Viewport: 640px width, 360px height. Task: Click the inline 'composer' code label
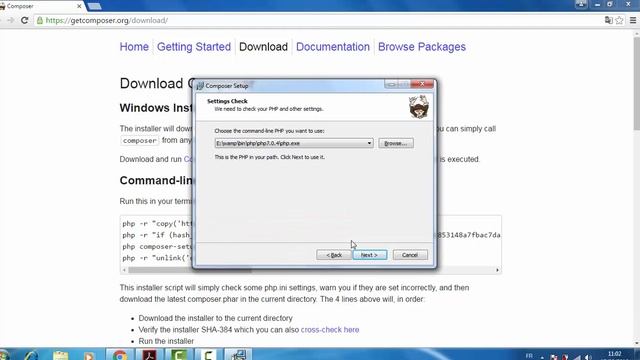[139, 140]
